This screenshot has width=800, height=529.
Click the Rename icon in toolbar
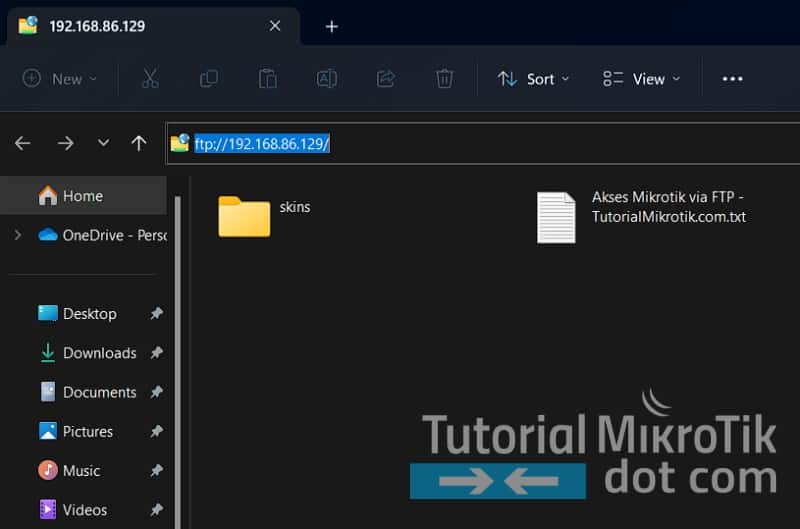click(327, 79)
